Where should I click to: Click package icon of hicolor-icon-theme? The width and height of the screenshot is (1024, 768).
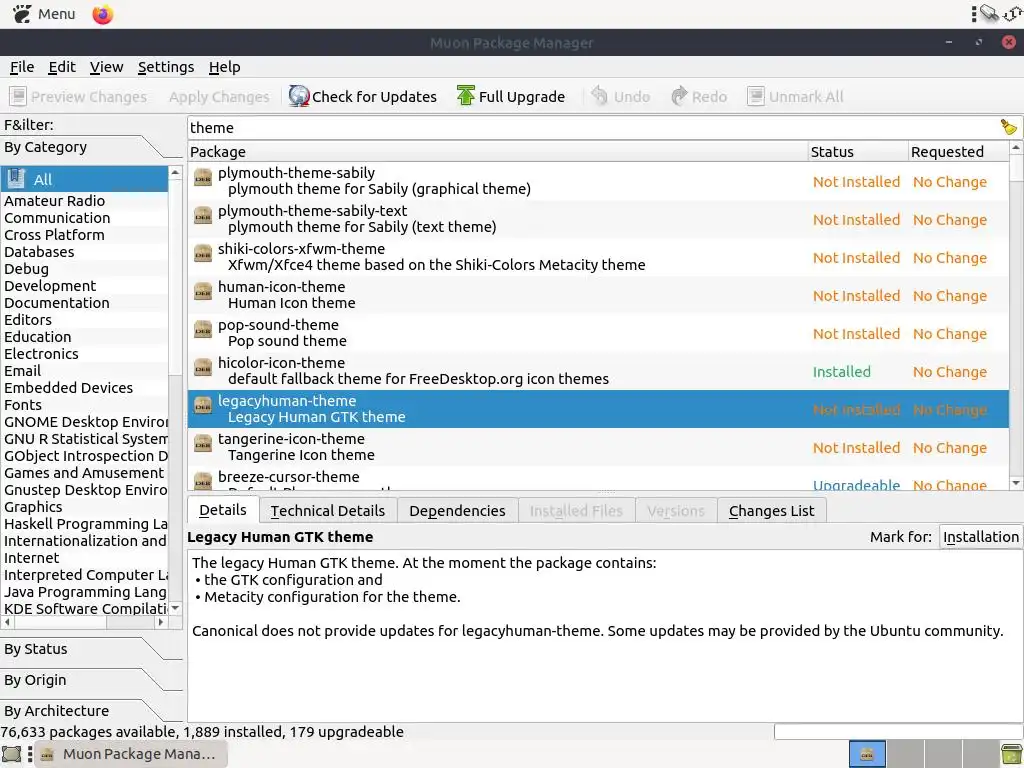point(203,367)
